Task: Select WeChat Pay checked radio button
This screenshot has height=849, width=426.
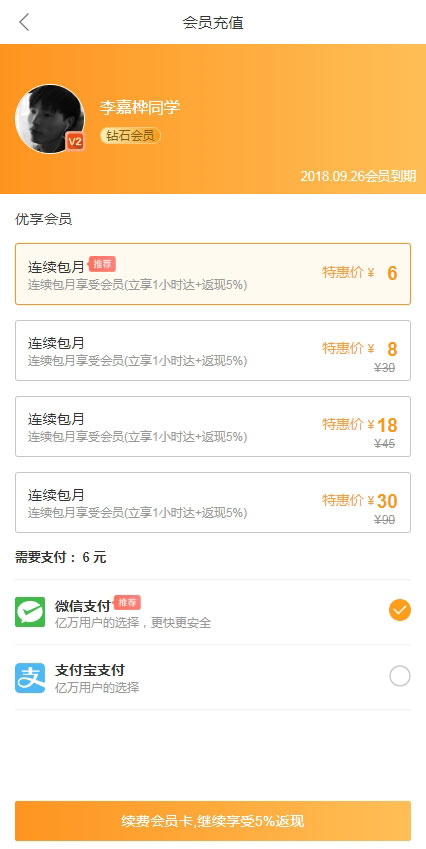Action: coord(399,610)
